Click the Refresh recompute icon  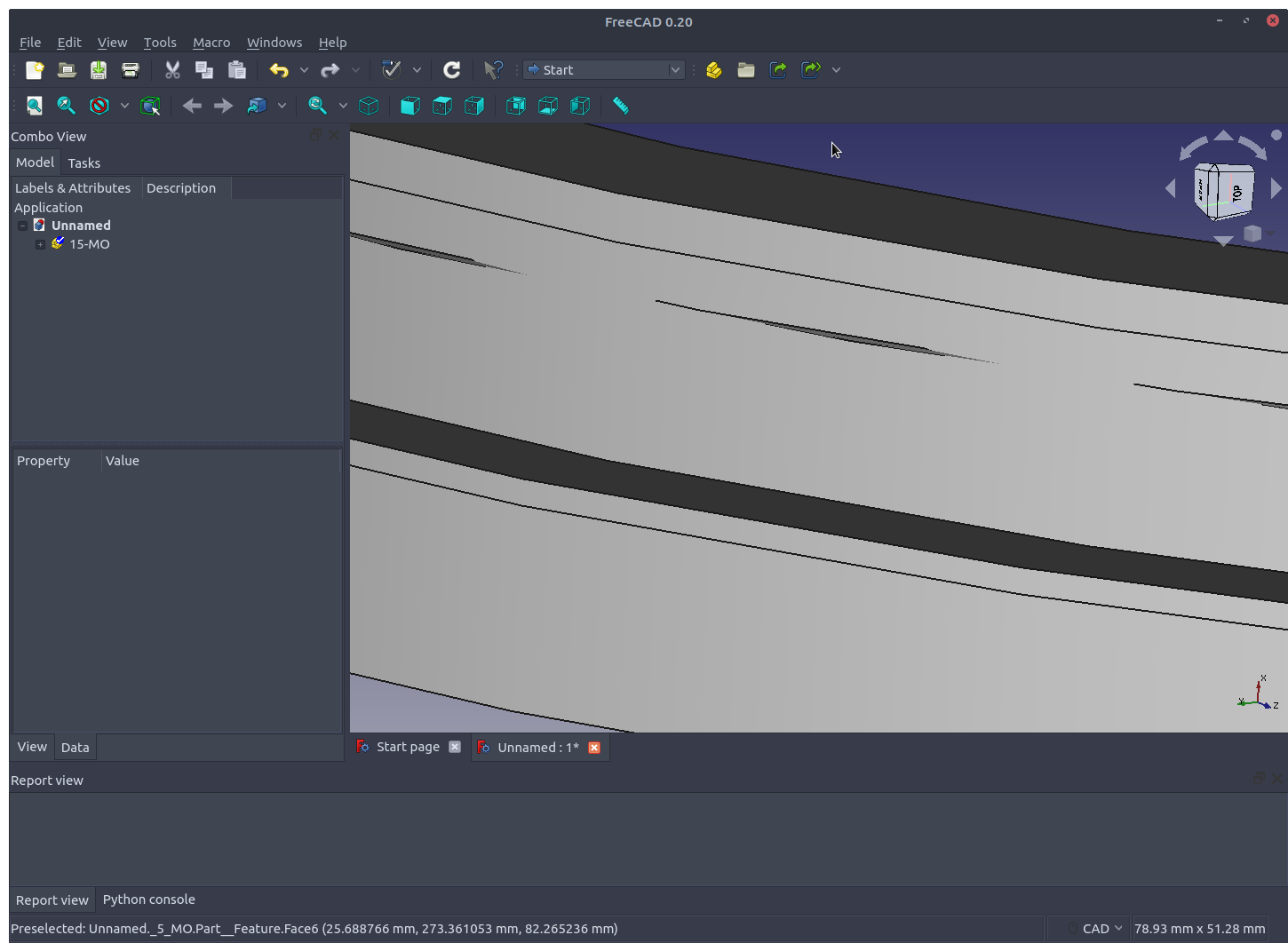[452, 70]
